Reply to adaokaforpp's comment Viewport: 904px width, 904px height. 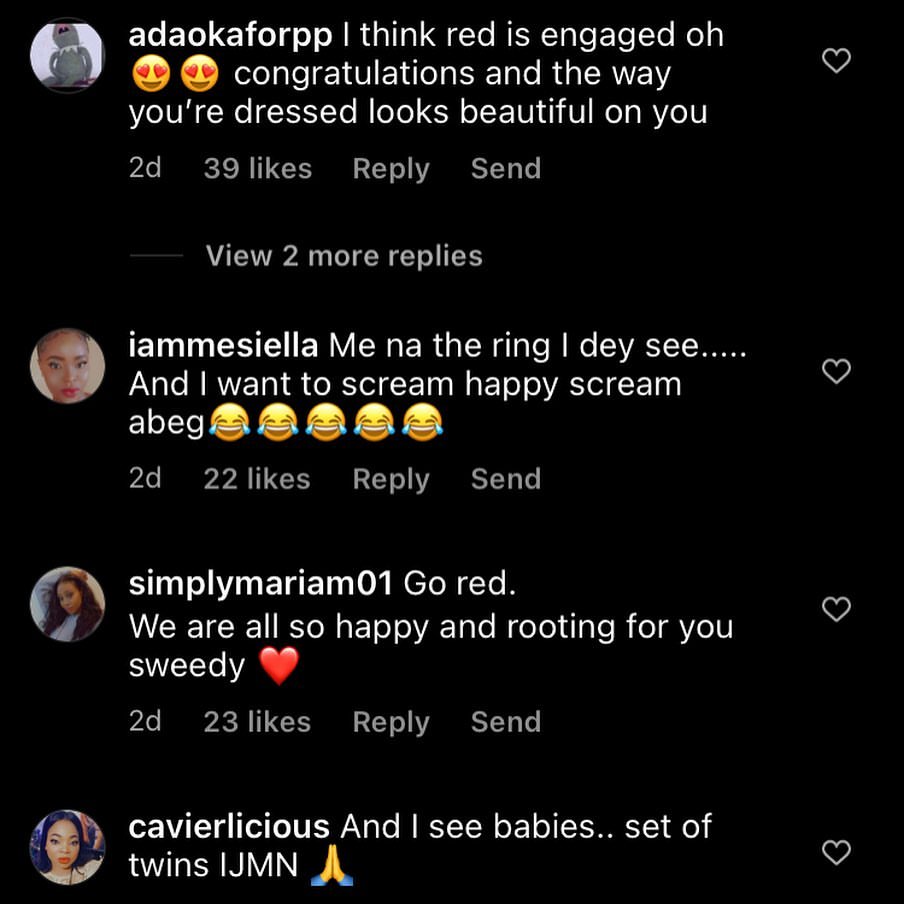point(391,169)
